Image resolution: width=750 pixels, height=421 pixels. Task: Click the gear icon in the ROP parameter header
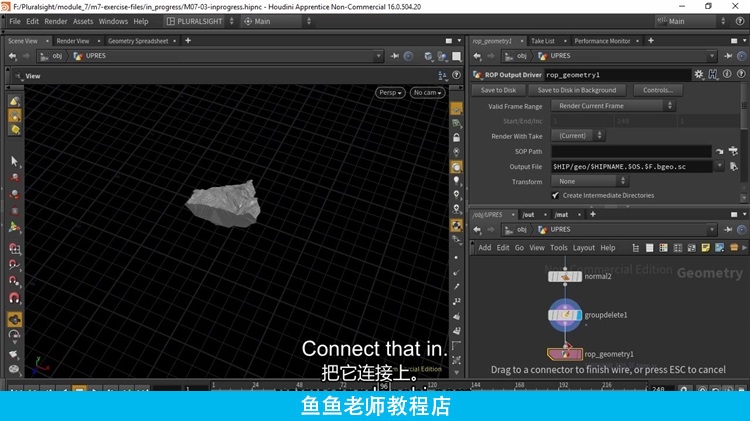click(x=700, y=75)
